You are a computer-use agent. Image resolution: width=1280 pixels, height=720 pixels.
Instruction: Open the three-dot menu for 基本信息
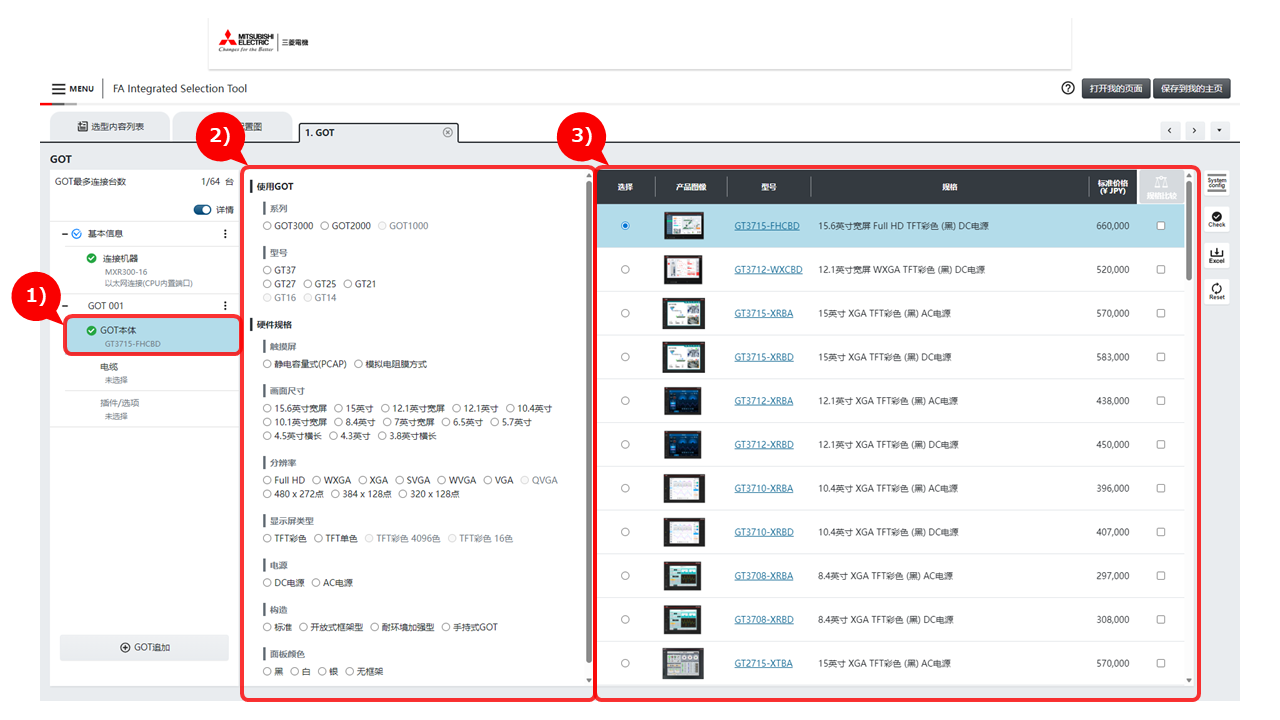point(225,234)
